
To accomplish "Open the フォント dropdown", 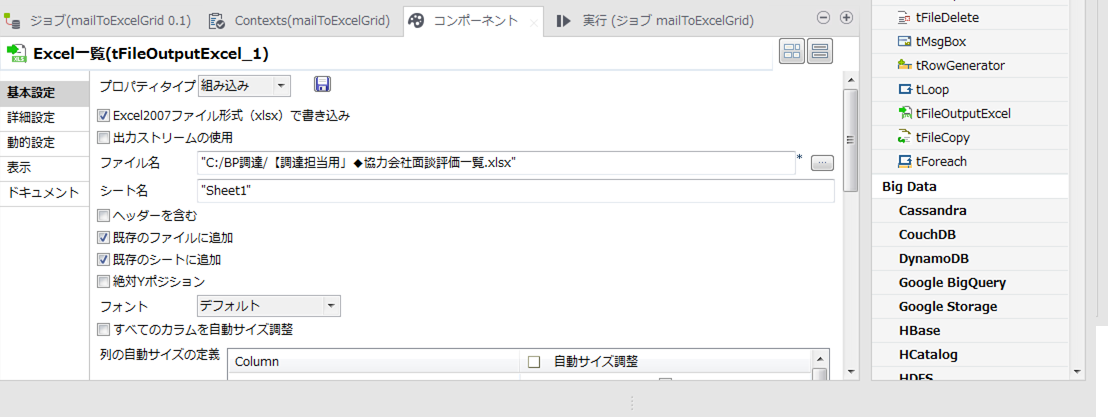I will pyautogui.click(x=269, y=306).
